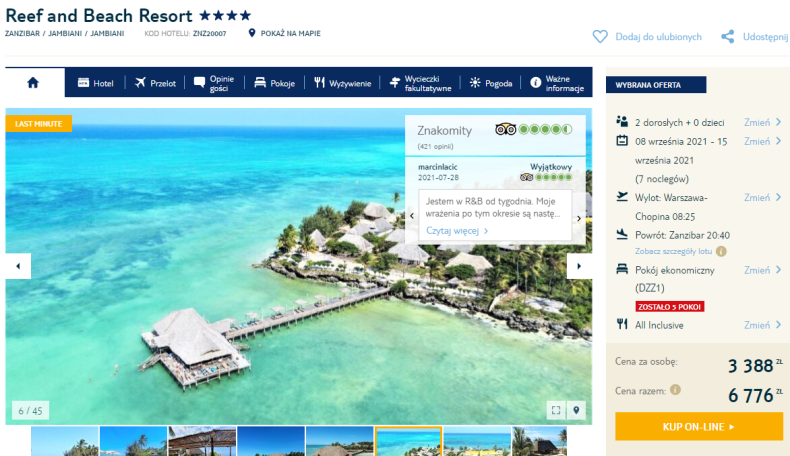Click the Pokaż na mapie location pin
Image resolution: width=790 pixels, height=456 pixels.
(252, 33)
